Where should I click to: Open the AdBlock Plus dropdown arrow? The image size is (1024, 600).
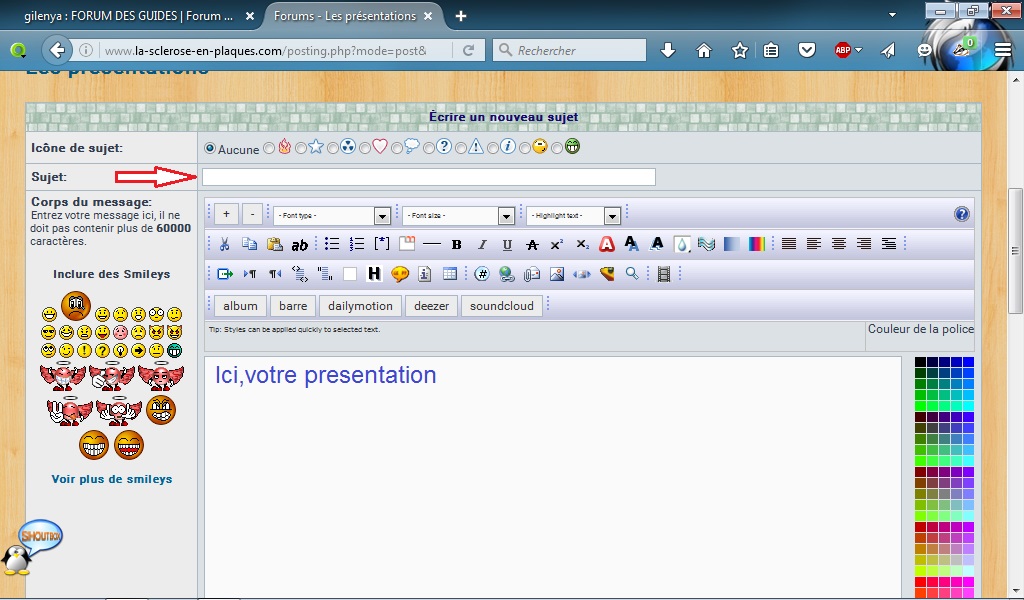[858, 50]
